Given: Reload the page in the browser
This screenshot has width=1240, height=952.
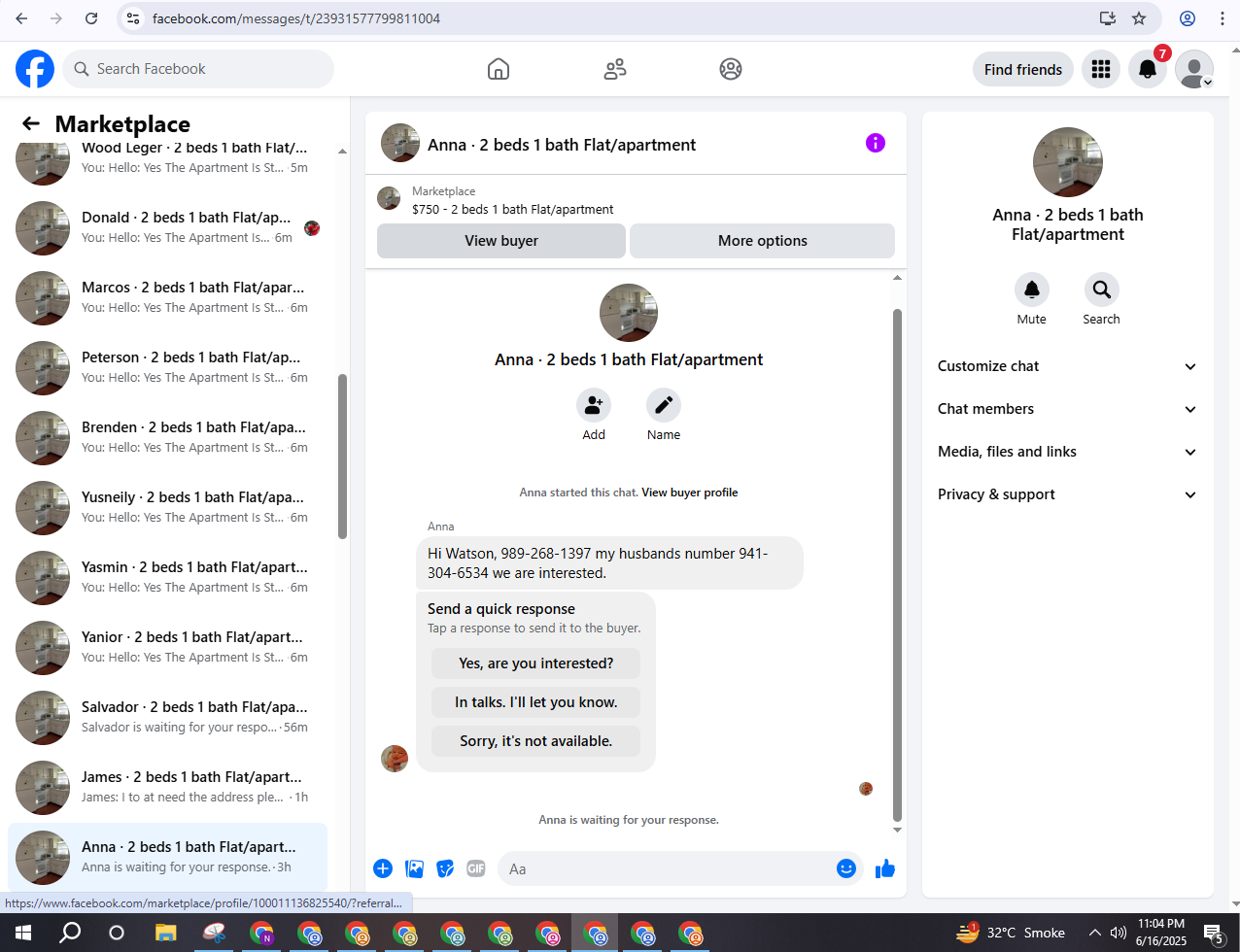Looking at the screenshot, I should pos(91,18).
